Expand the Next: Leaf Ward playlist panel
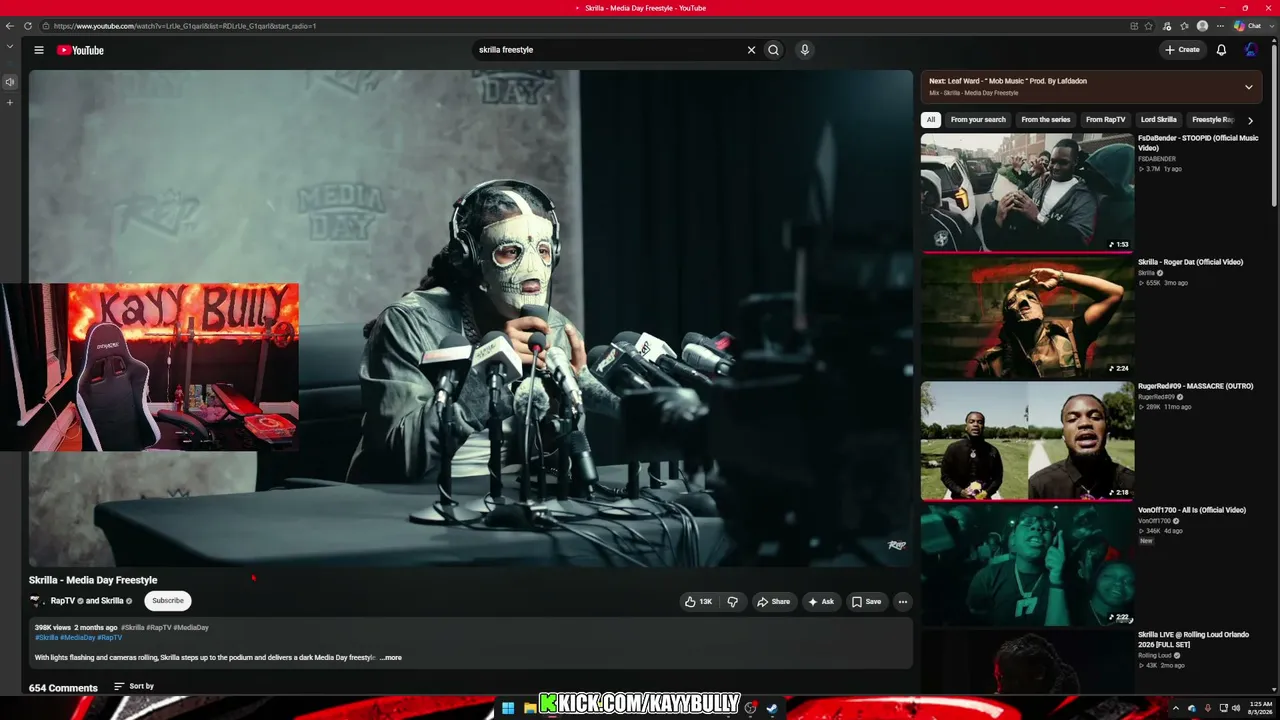This screenshot has height=720, width=1280. 1248,87
